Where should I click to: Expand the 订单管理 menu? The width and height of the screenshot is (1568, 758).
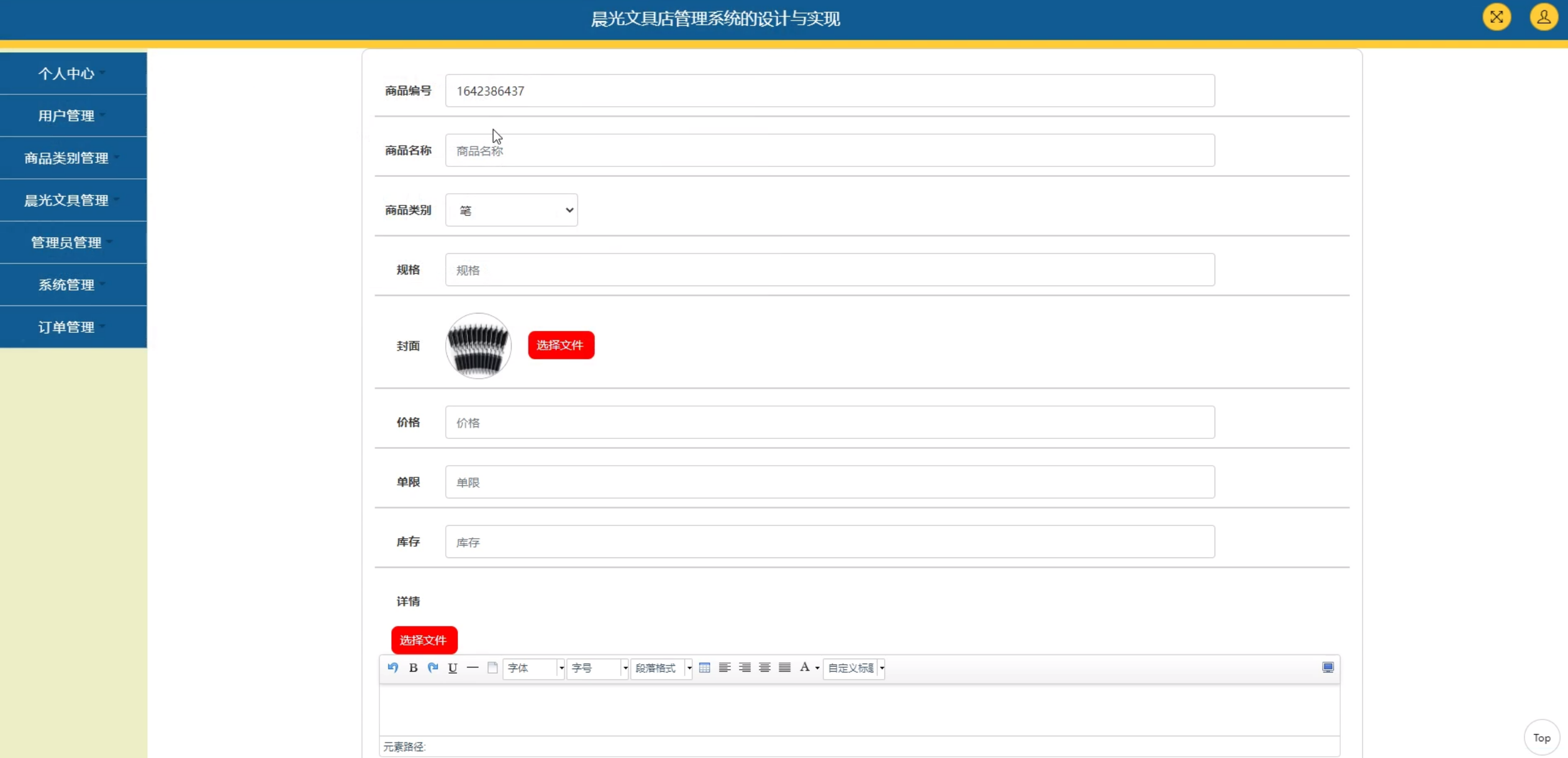[x=73, y=327]
